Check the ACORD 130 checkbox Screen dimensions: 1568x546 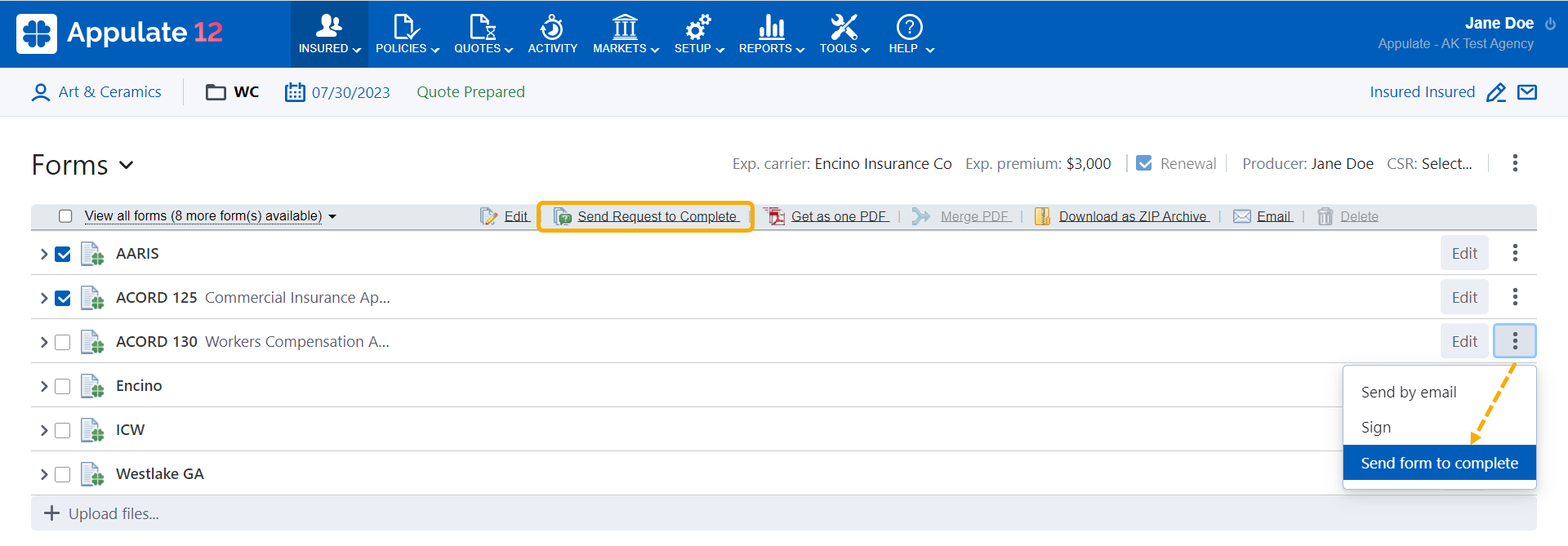pyautogui.click(x=63, y=342)
